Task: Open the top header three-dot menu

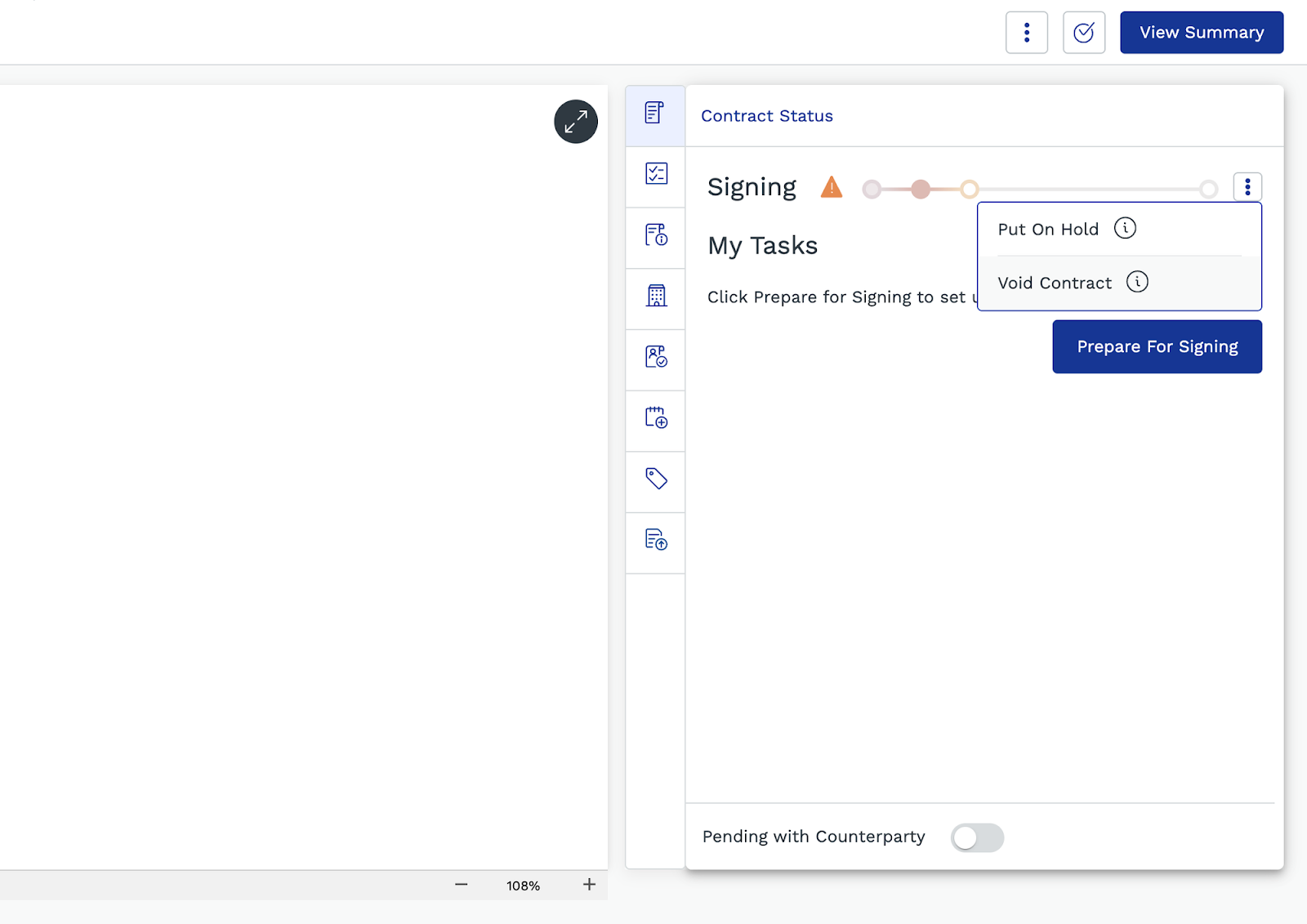Action: pos(1026,33)
